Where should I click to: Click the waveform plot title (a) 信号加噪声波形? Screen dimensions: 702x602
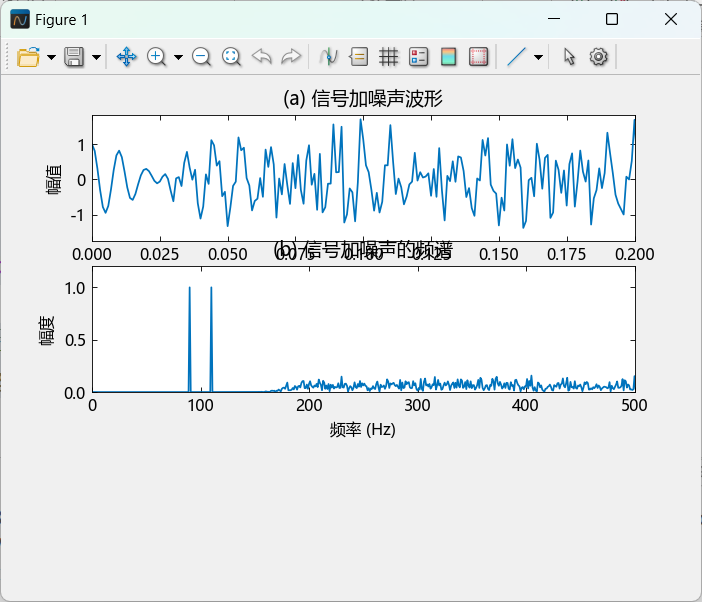point(363,98)
